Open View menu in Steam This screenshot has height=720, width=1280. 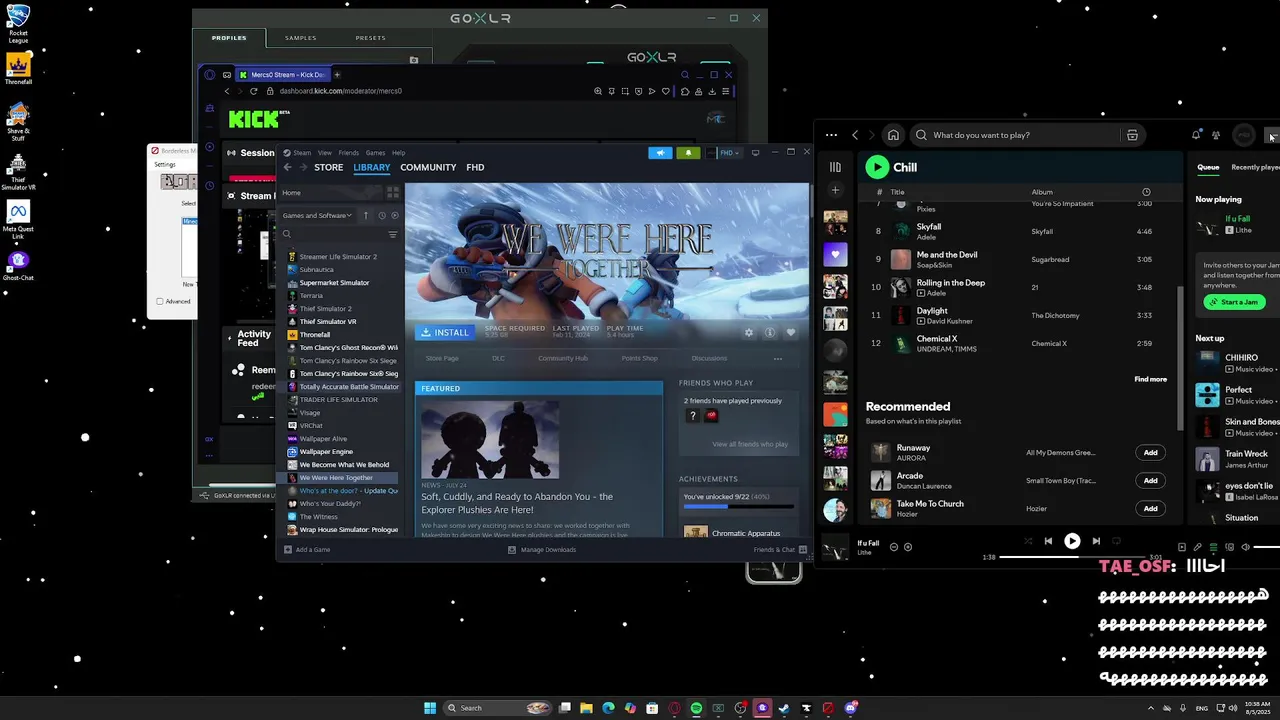pyautogui.click(x=324, y=153)
